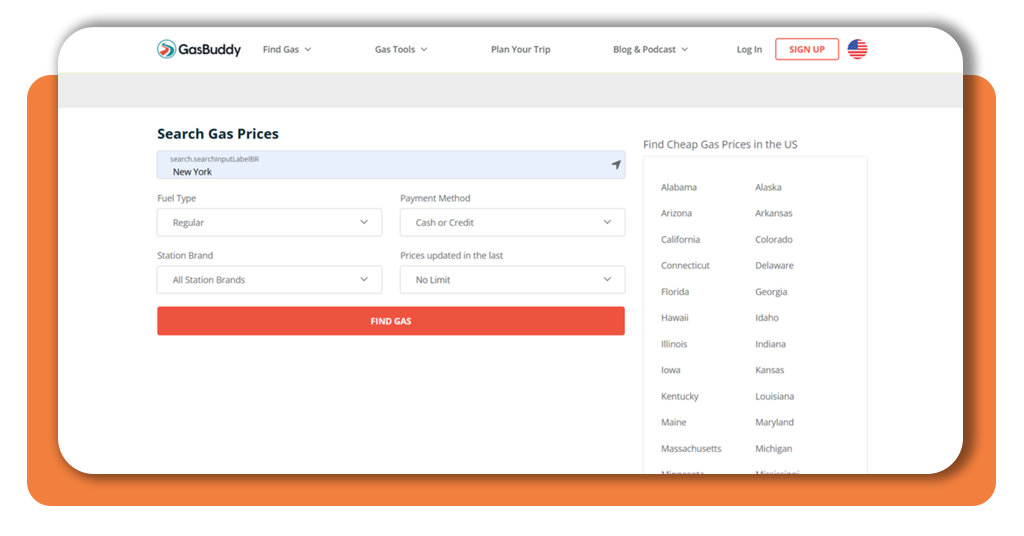Viewport: 1024px width, 536px height.
Task: Click the SIGN UP button
Action: pos(807,49)
